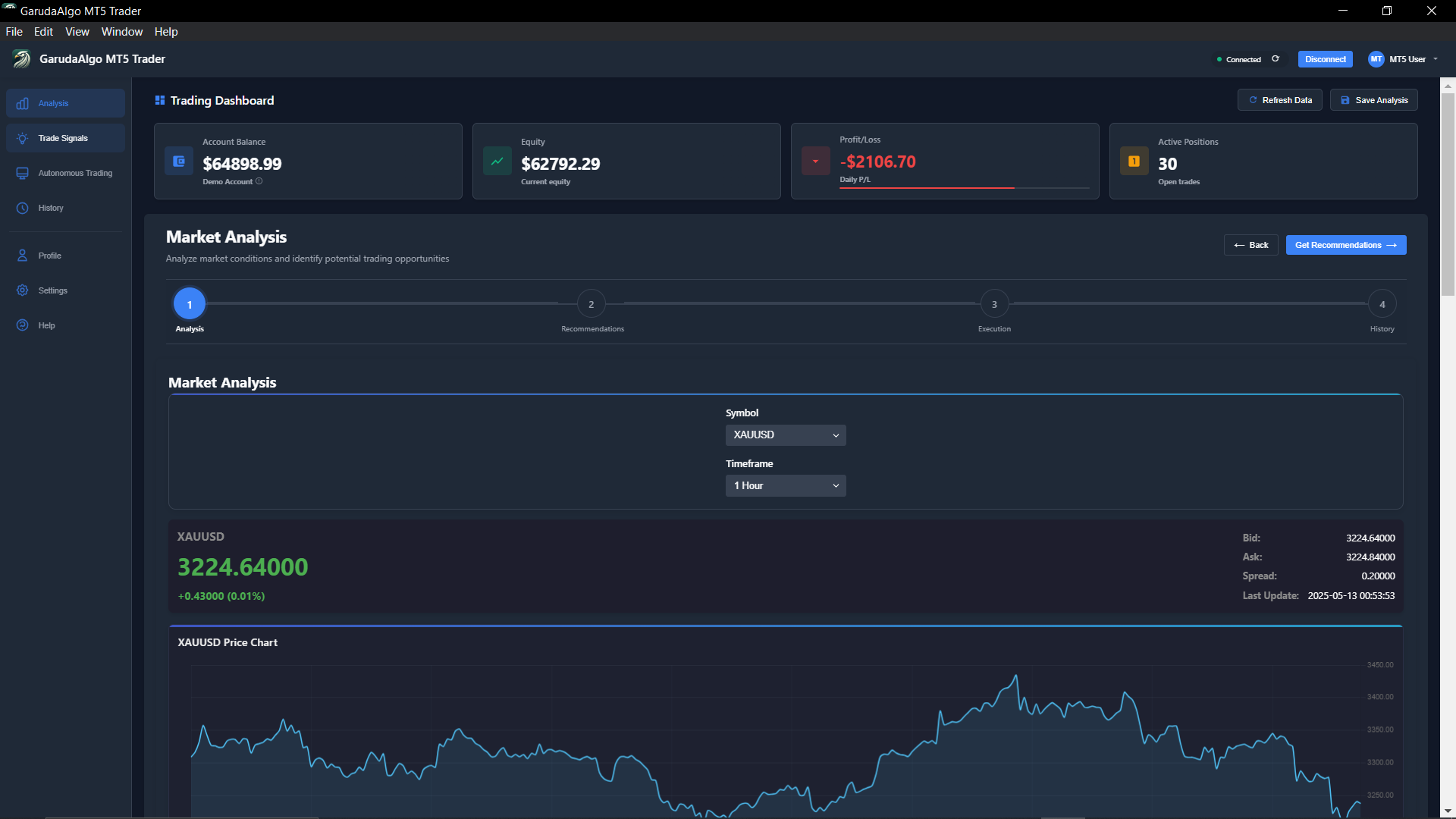Open Autonomous Trading panel
1456x819 pixels.
64,173
